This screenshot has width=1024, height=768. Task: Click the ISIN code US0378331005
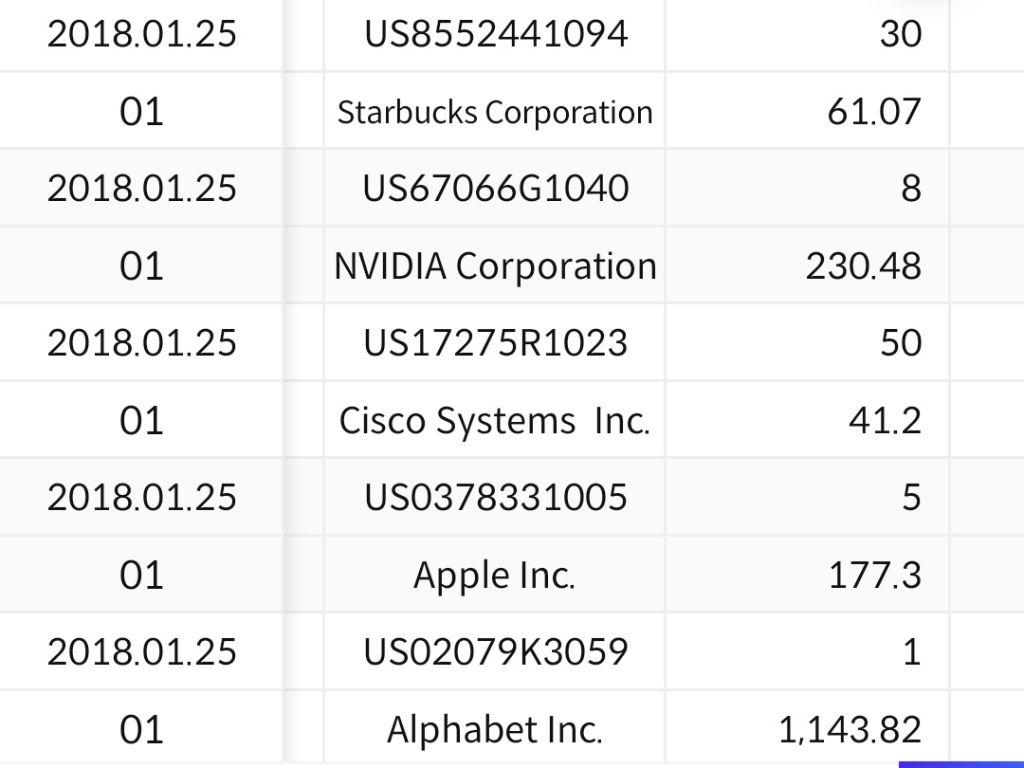point(496,497)
